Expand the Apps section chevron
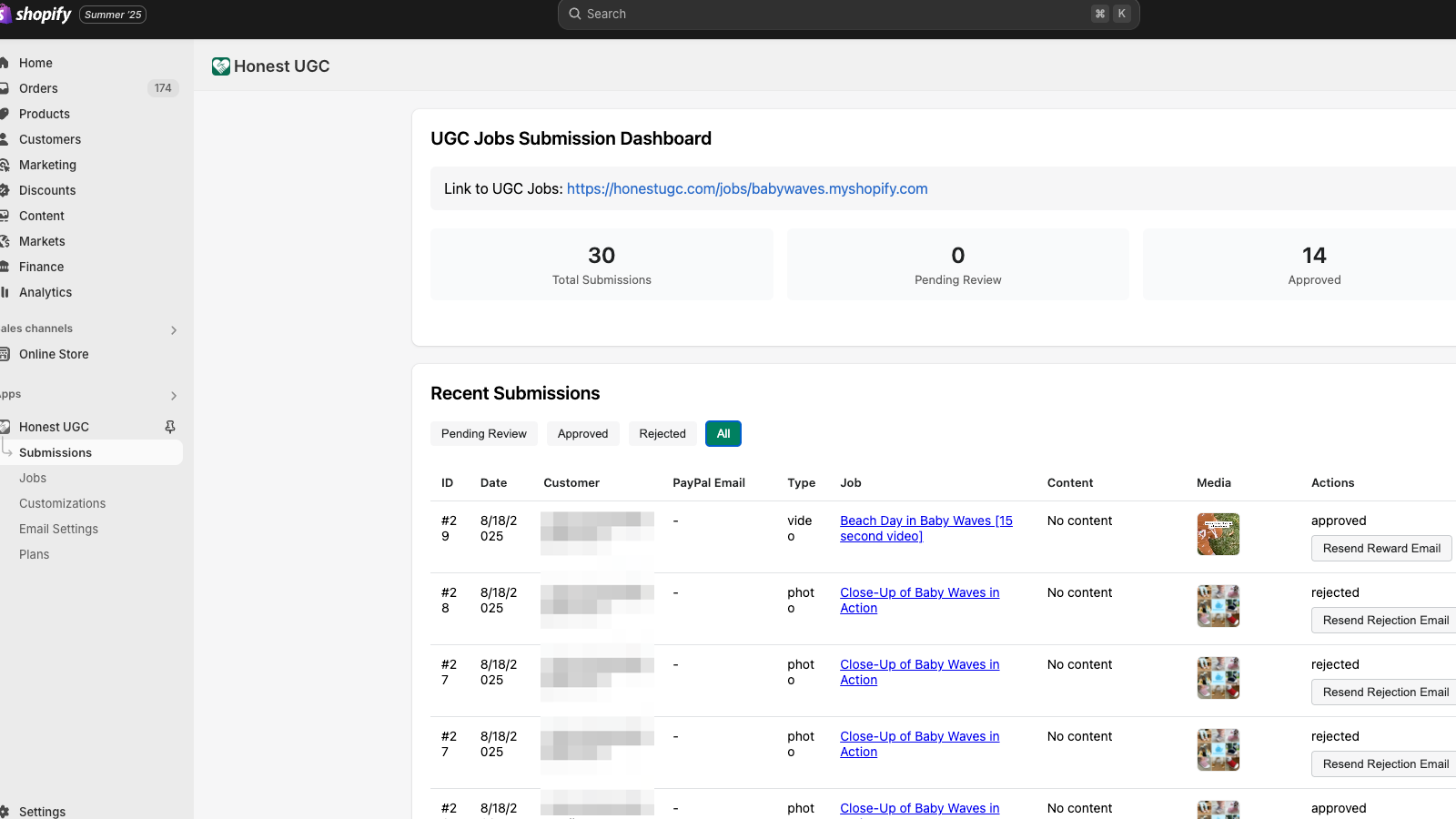This screenshot has width=1456, height=819. [x=174, y=396]
